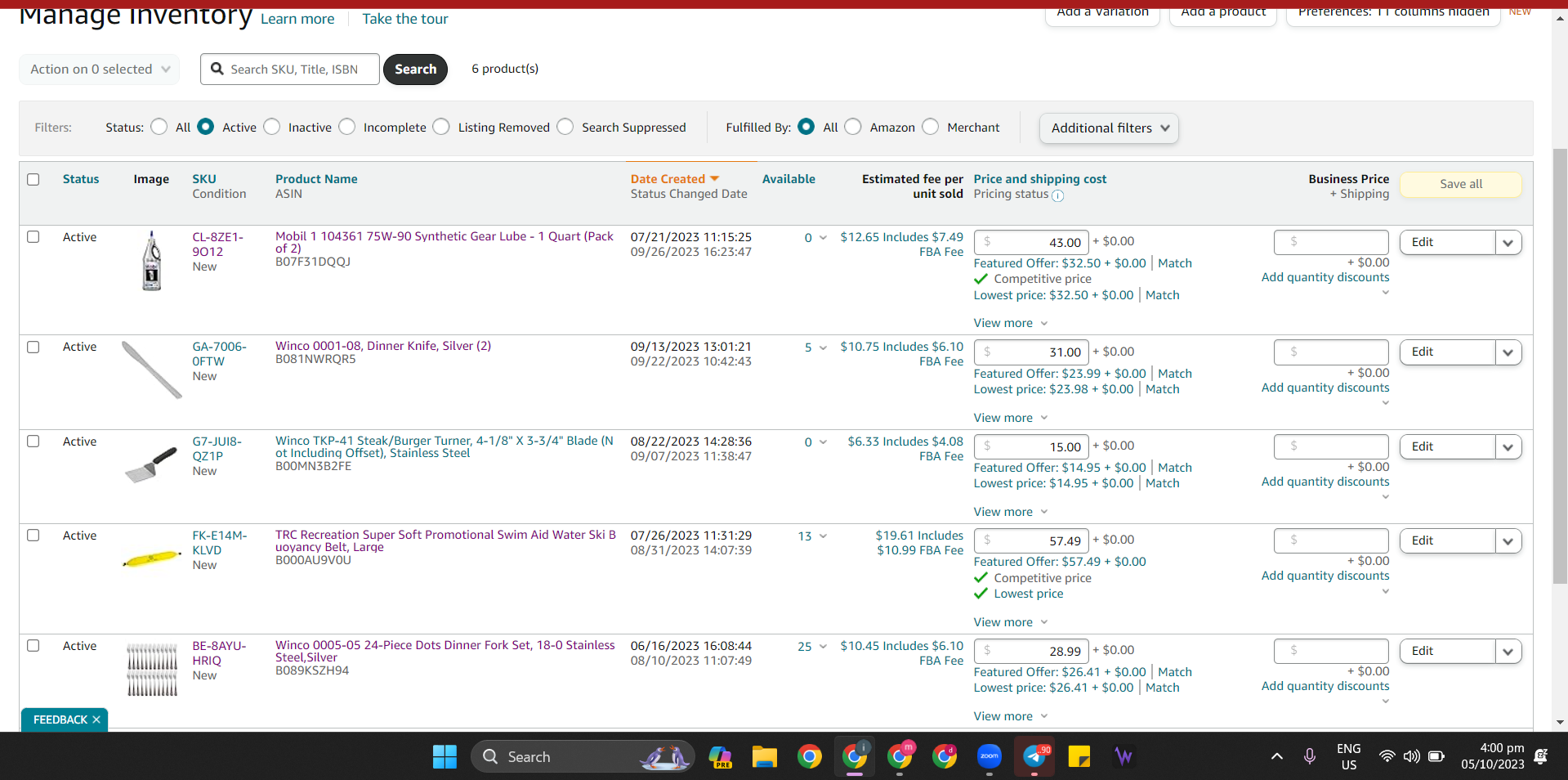Screen dimensions: 1568x780
Task: Click the sort arrow next to Date Created
Action: (714, 178)
